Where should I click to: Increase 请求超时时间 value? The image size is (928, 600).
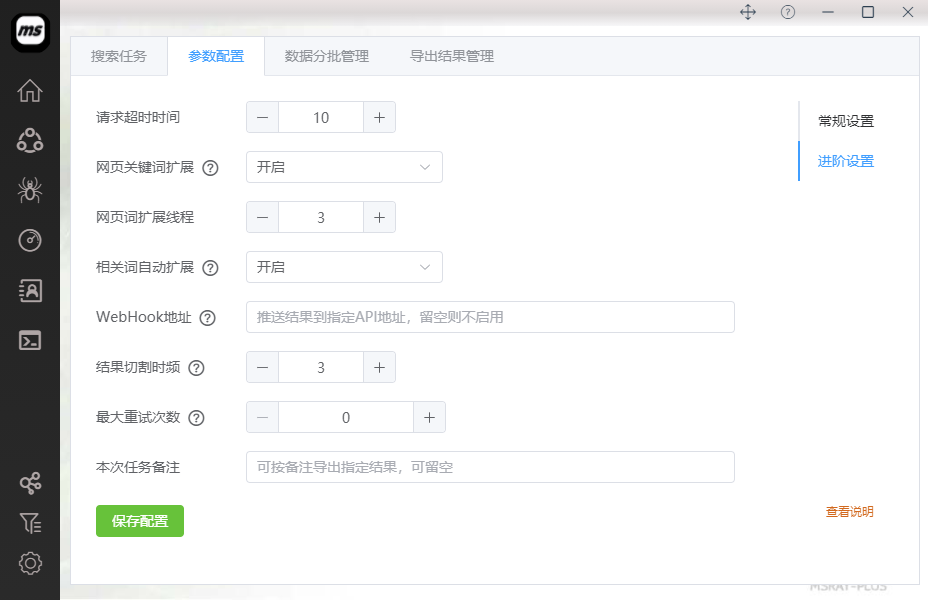[379, 117]
